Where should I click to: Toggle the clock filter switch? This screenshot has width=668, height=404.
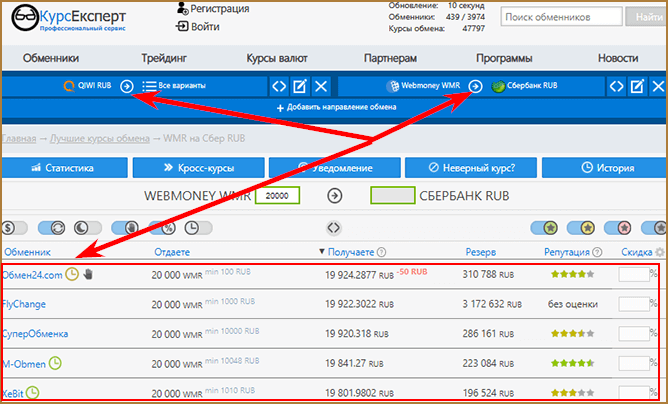pos(199,228)
